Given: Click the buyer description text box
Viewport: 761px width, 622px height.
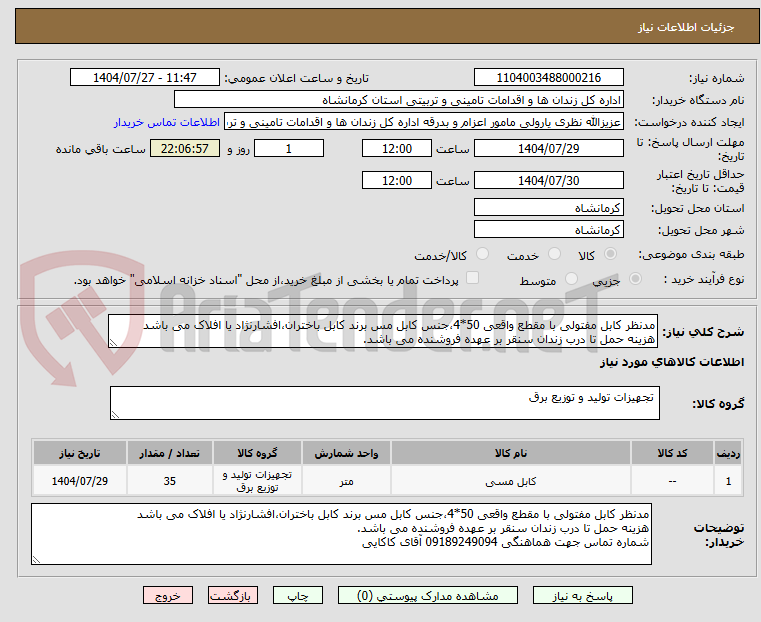Looking at the screenshot, I should coord(383,532).
